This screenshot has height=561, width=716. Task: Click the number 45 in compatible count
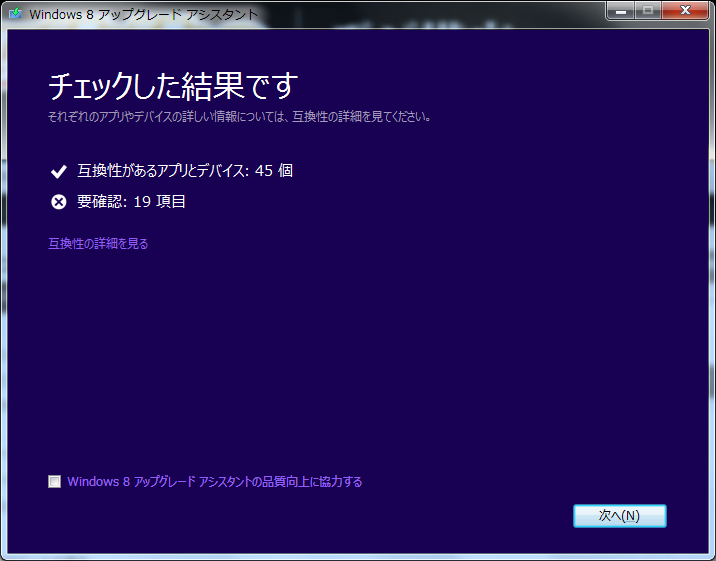tap(264, 171)
